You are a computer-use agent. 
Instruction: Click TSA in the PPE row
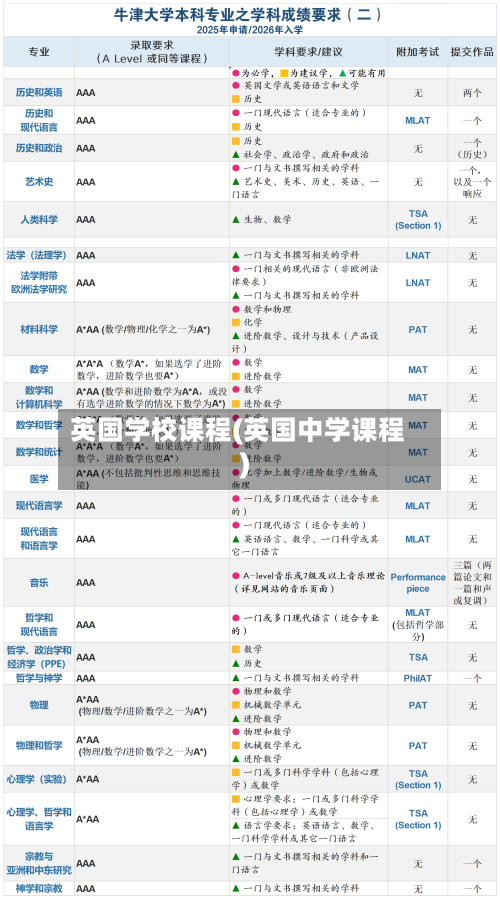point(418,657)
